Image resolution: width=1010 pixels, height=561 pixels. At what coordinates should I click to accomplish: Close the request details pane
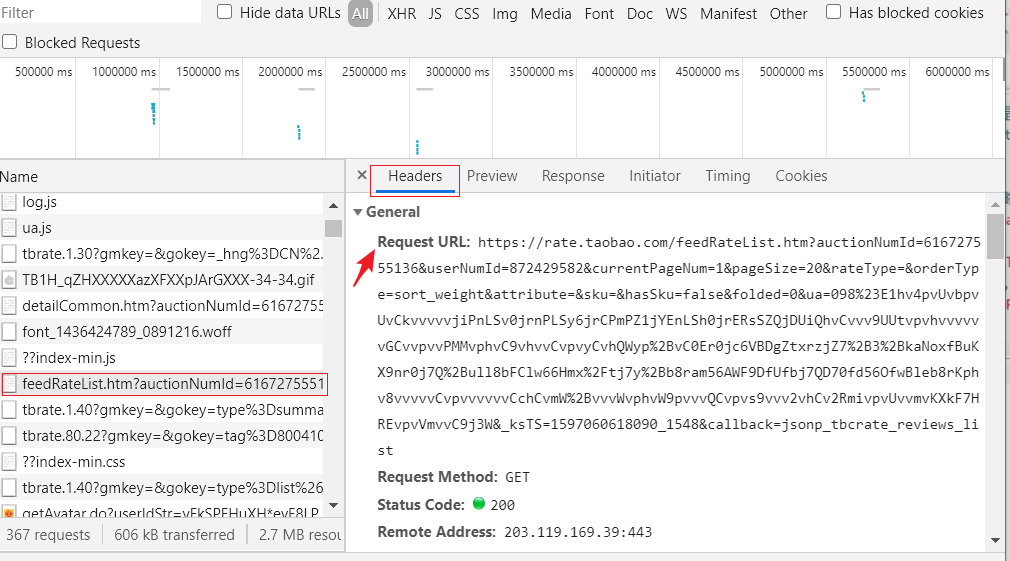[x=362, y=176]
